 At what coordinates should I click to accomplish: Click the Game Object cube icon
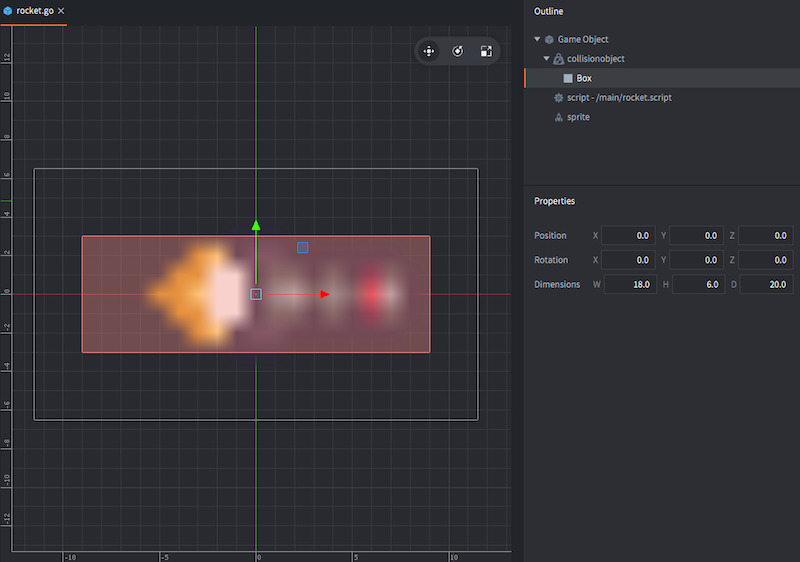point(549,39)
